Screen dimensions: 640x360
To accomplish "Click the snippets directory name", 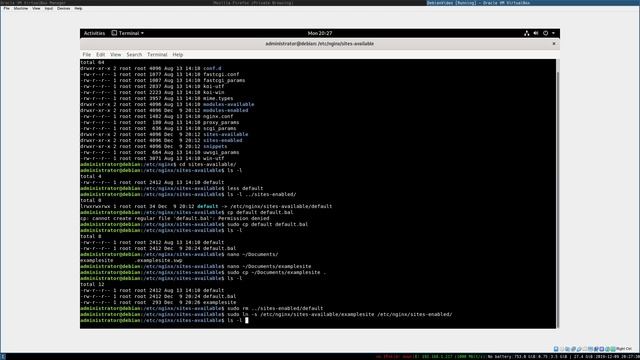I will point(215,146).
